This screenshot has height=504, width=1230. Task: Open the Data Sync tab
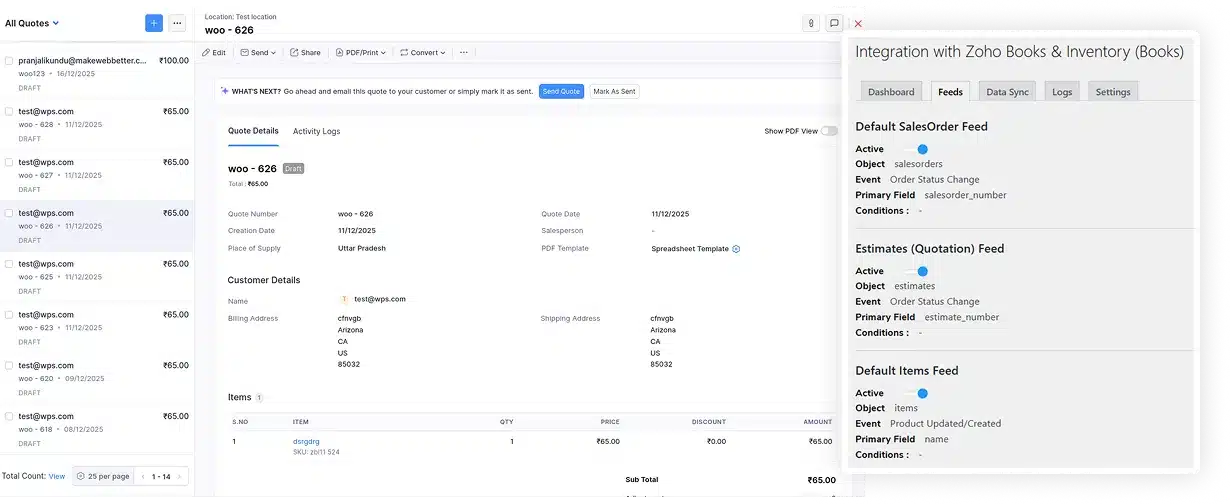point(1006,92)
